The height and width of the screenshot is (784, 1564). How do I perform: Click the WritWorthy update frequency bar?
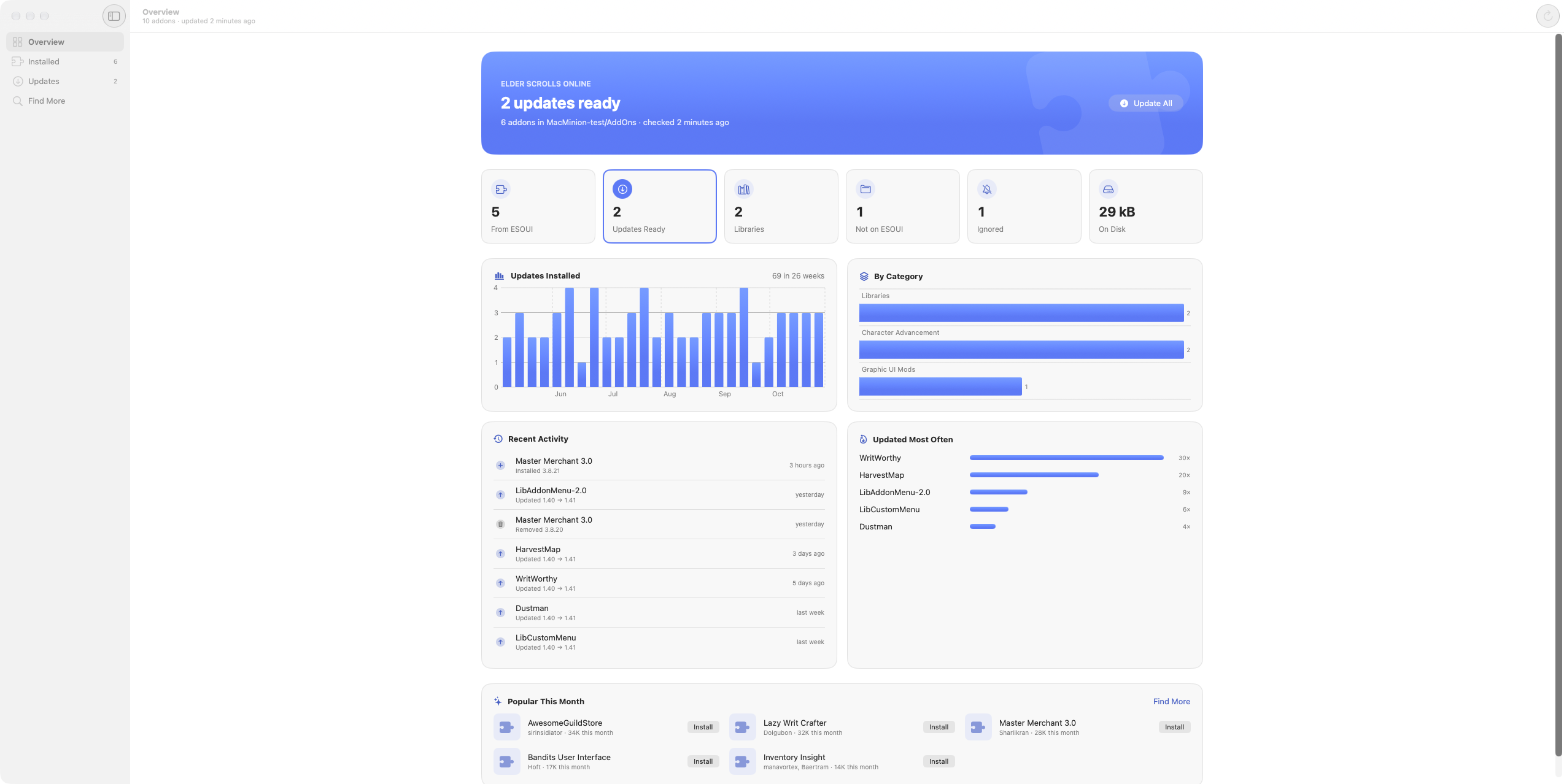click(1066, 458)
